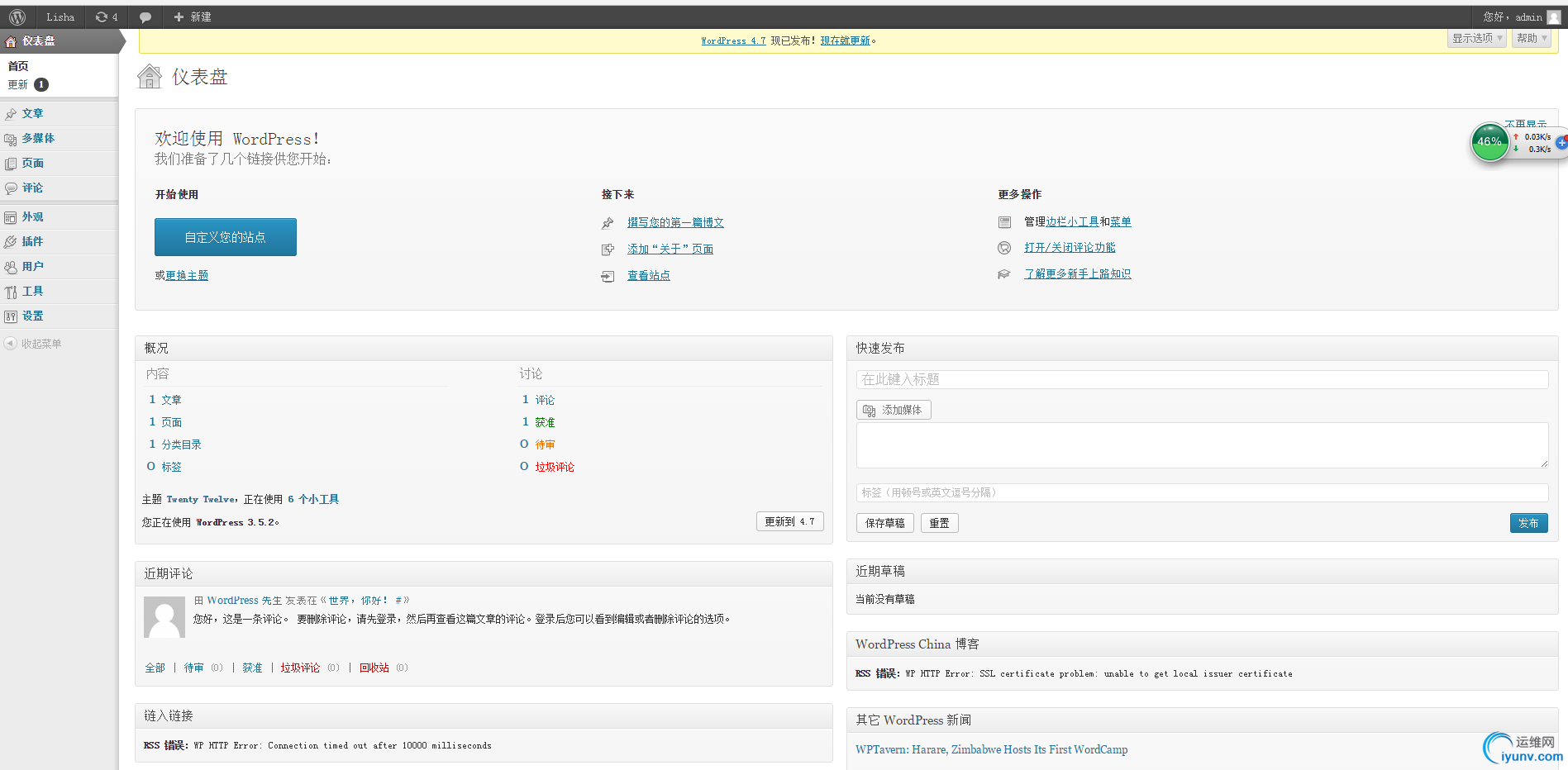Click the 标签 tags input field
This screenshot has height=770, width=1568.
[x=1202, y=492]
